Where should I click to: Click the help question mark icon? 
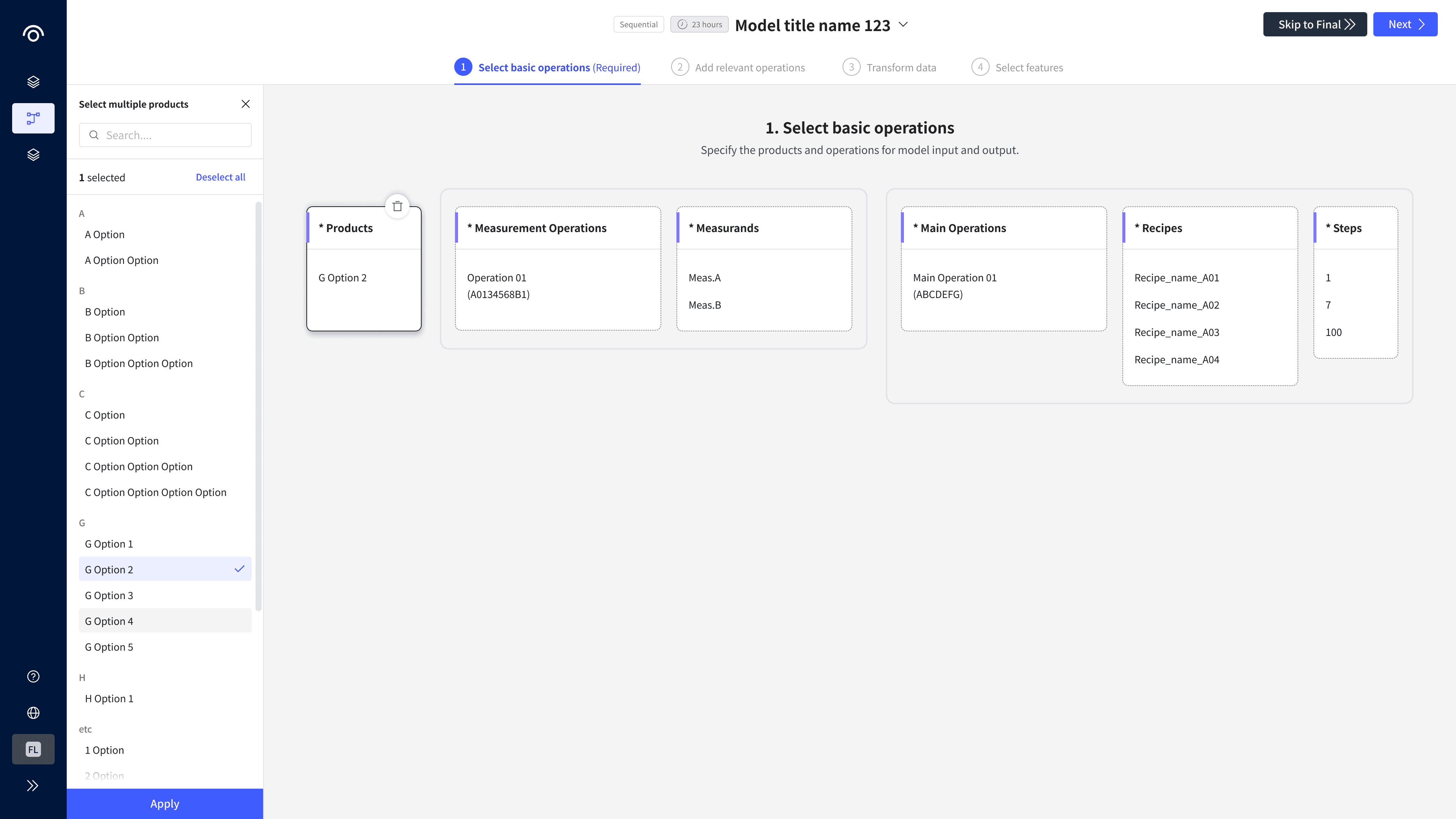coord(33,676)
